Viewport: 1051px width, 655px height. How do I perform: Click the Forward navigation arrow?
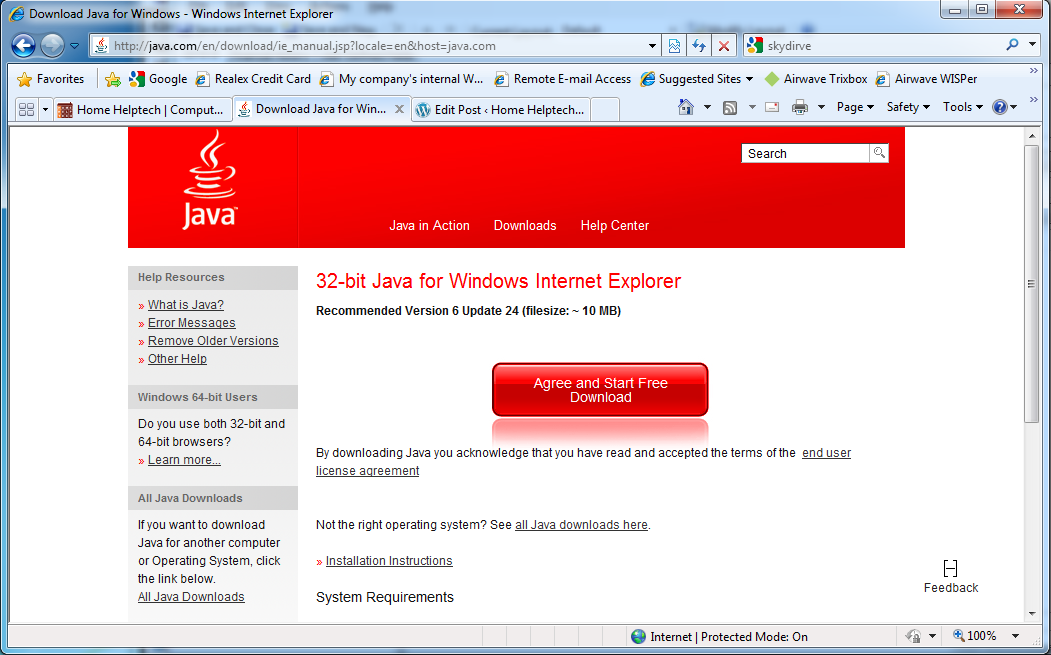coord(52,46)
